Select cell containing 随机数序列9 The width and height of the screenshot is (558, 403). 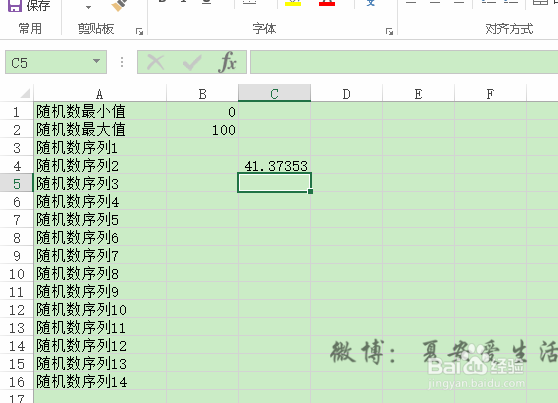point(100,291)
